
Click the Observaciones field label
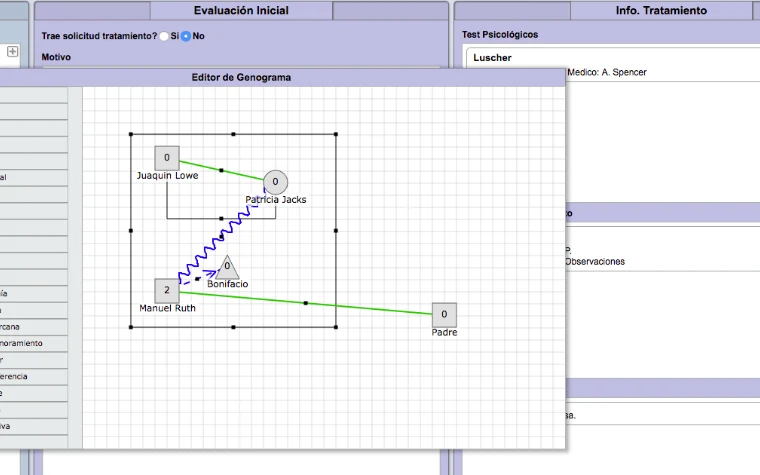pyautogui.click(x=595, y=262)
